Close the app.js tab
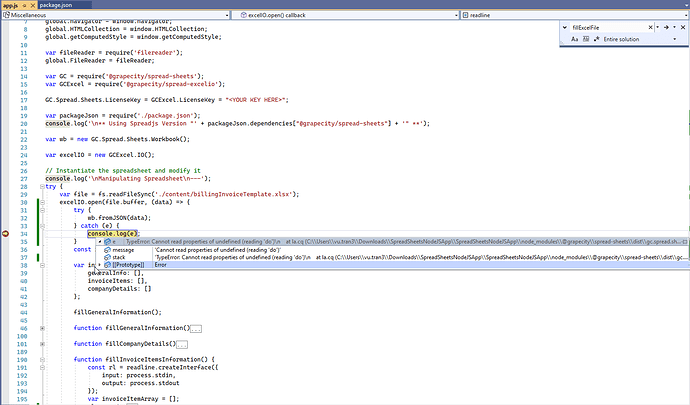Image resolution: width=690 pixels, height=405 pixels. [33, 5]
